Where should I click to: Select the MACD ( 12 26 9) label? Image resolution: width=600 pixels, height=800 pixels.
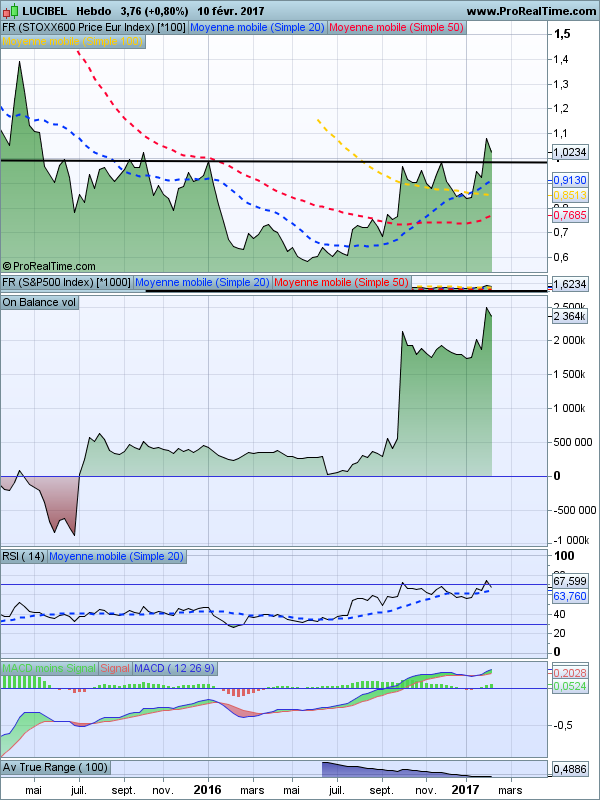coord(174,668)
